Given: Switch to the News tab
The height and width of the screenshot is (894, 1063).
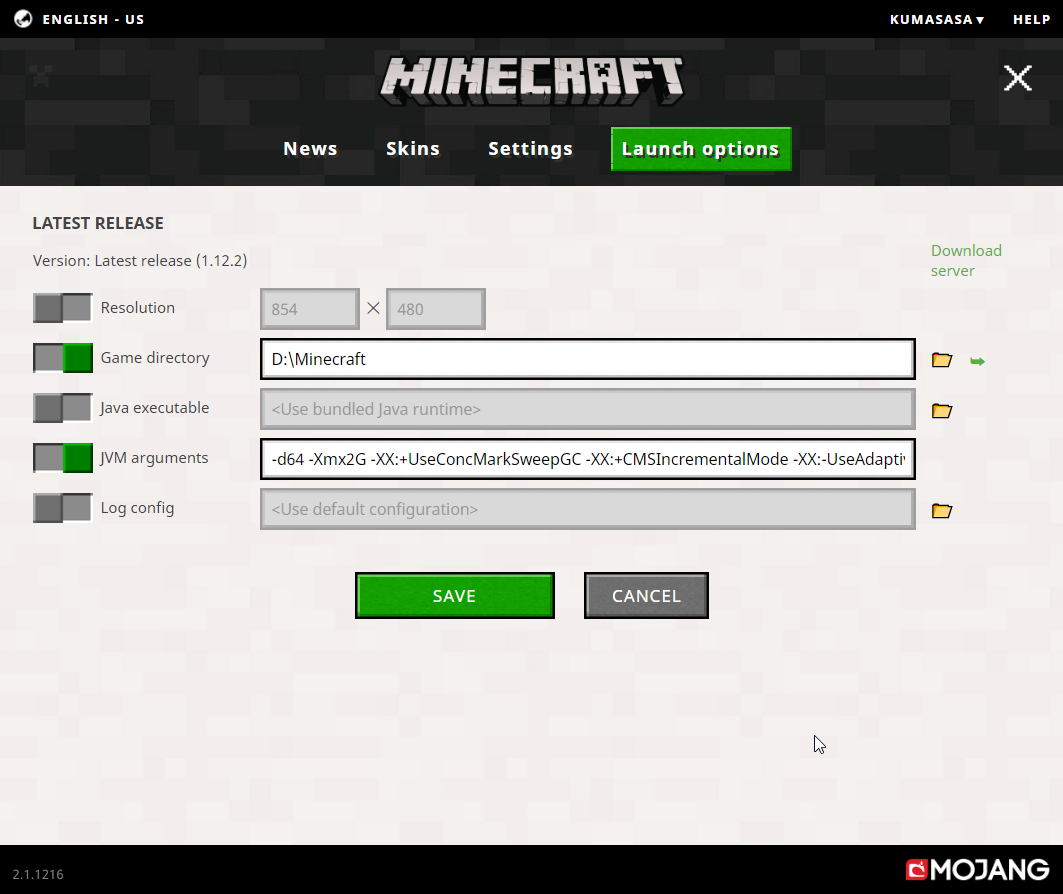Looking at the screenshot, I should click(310, 148).
